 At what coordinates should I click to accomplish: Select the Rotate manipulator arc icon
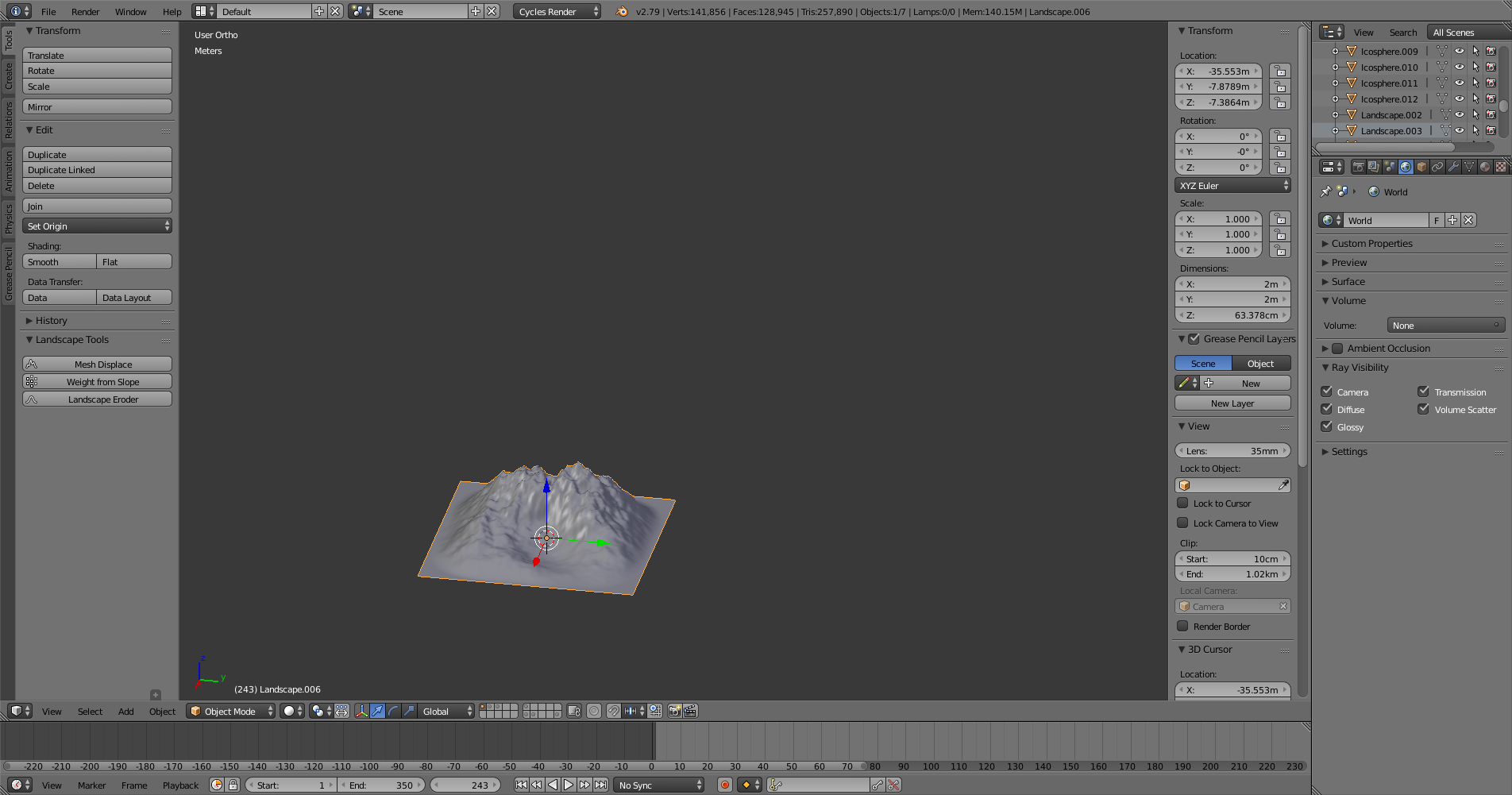coord(393,711)
